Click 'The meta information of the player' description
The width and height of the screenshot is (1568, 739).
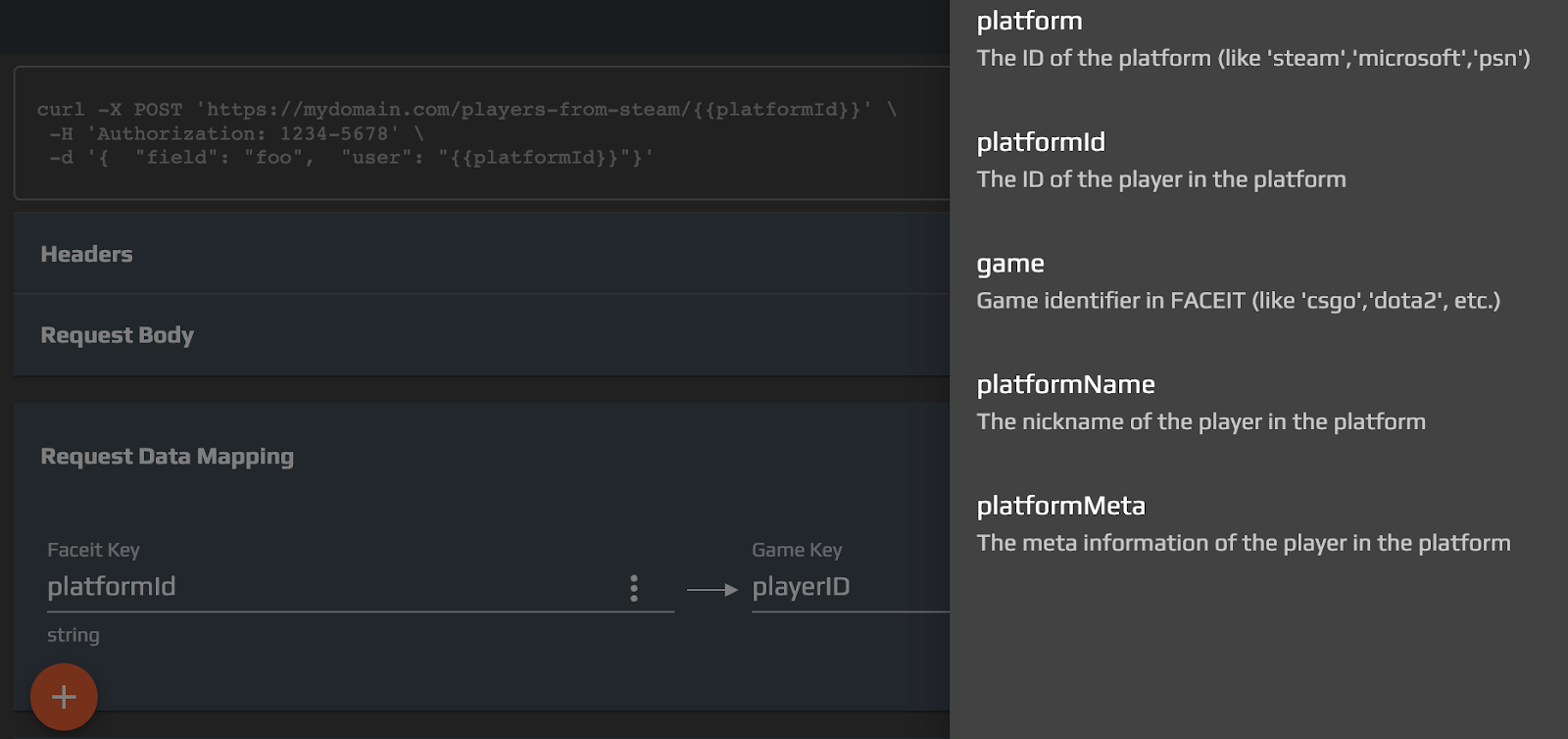pyautogui.click(x=1244, y=543)
